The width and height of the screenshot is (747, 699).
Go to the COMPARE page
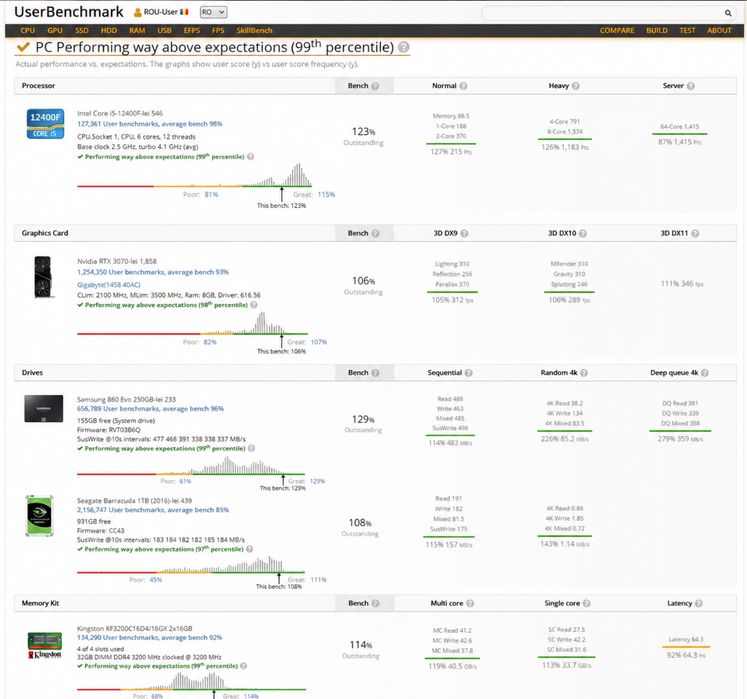(617, 30)
